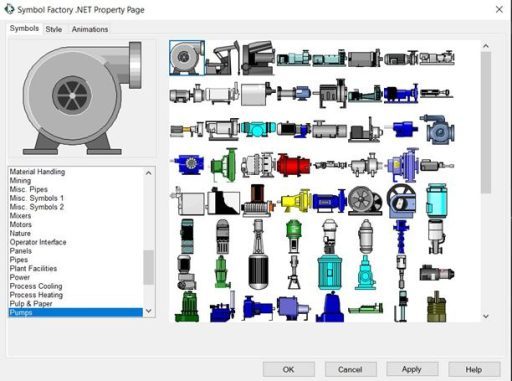Select Process Heating category
The width and height of the screenshot is (512, 381).
pyautogui.click(x=36, y=295)
